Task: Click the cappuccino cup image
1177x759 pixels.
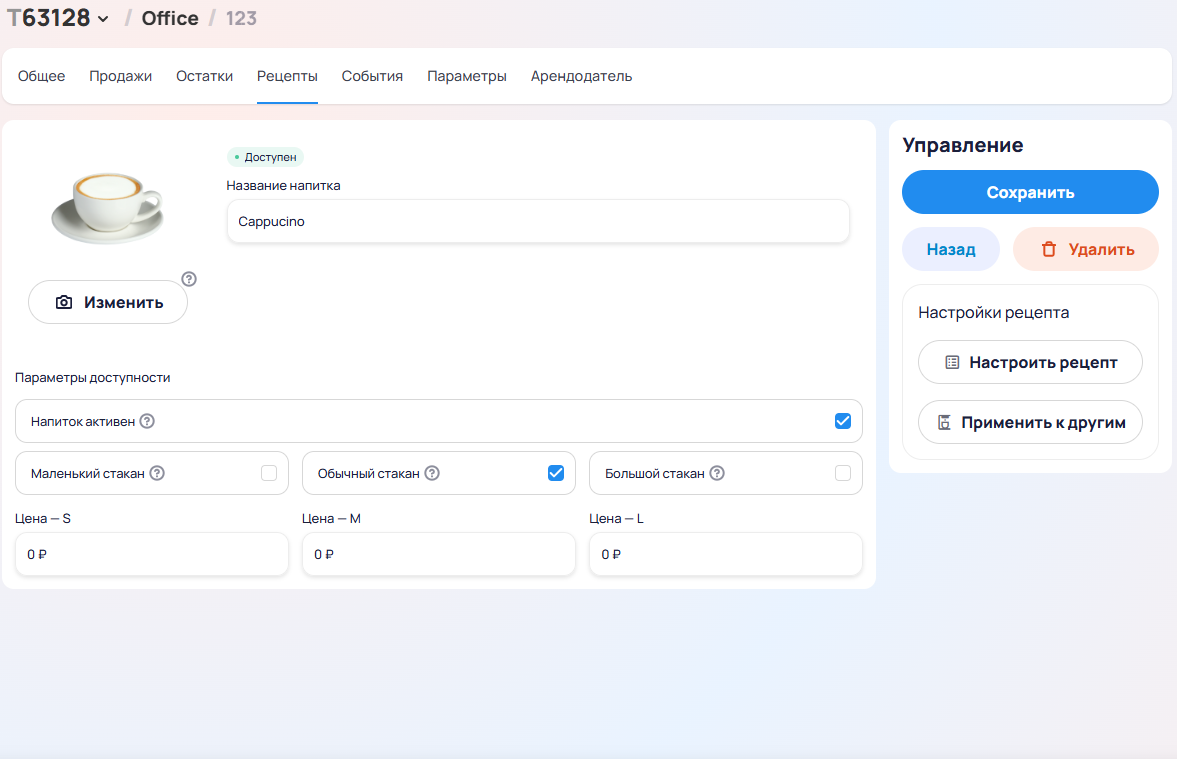Action: pyautogui.click(x=106, y=205)
